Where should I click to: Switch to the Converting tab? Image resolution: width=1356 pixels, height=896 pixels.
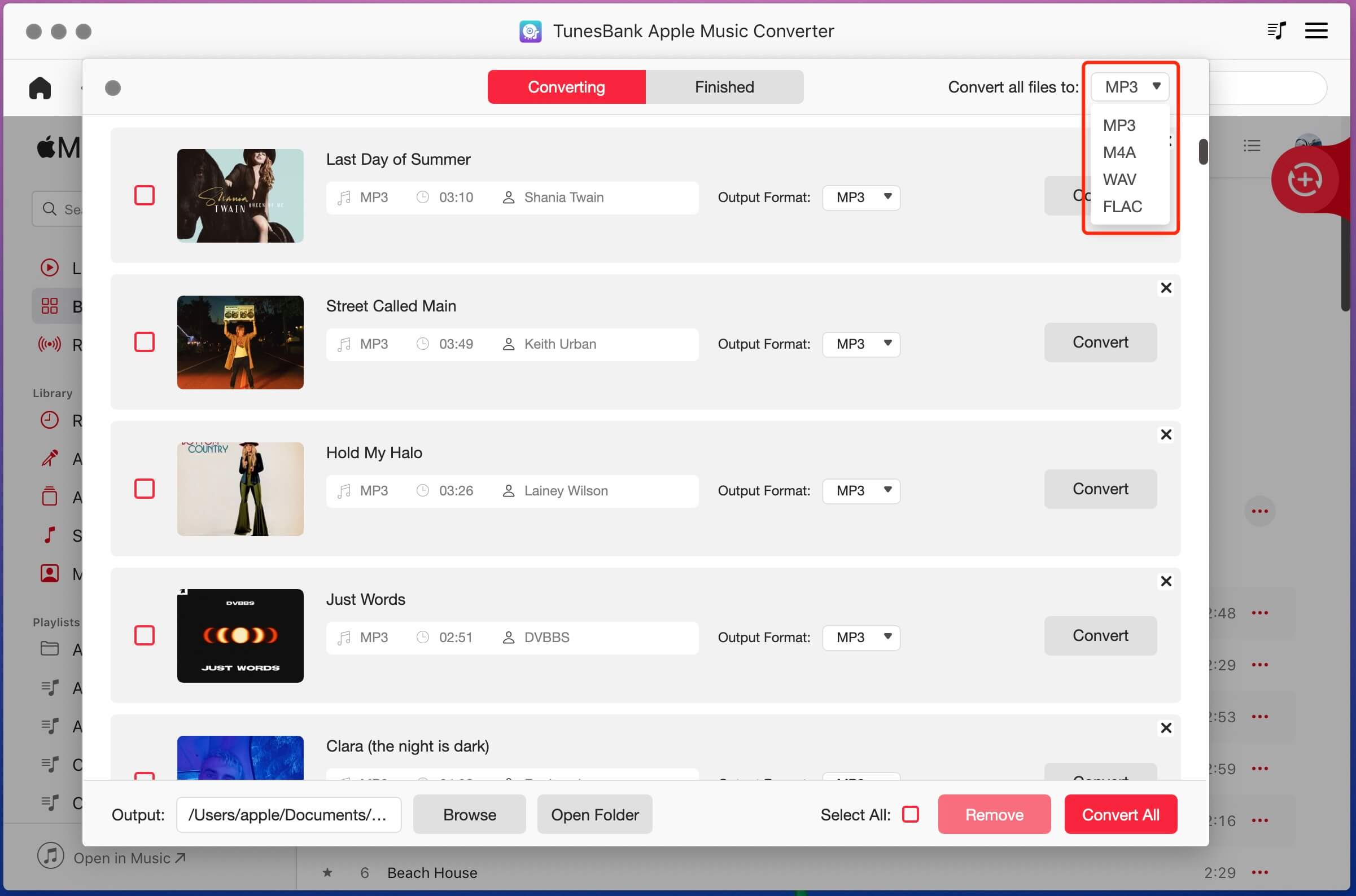click(x=567, y=87)
